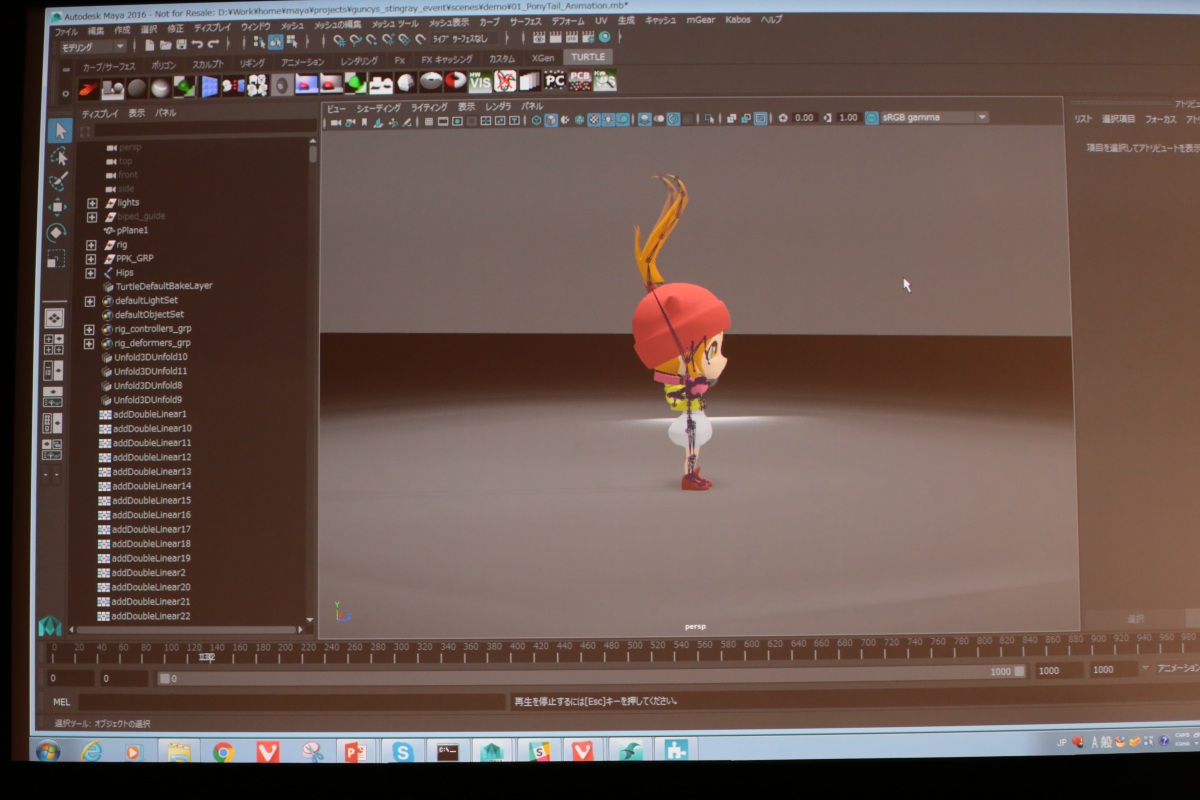Open Google Chrome from the taskbar
Image resolution: width=1200 pixels, height=800 pixels.
223,751
